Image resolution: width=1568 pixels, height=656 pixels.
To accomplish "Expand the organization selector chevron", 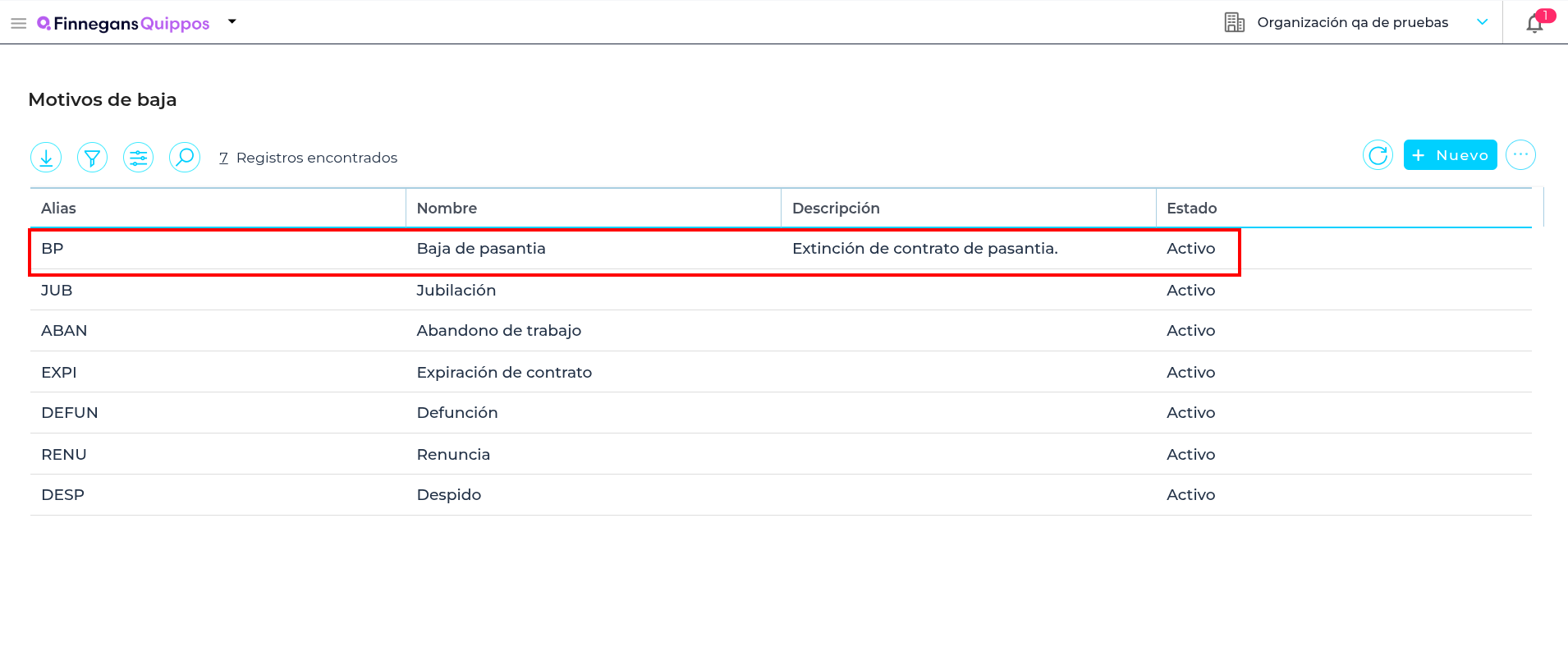I will [1482, 22].
